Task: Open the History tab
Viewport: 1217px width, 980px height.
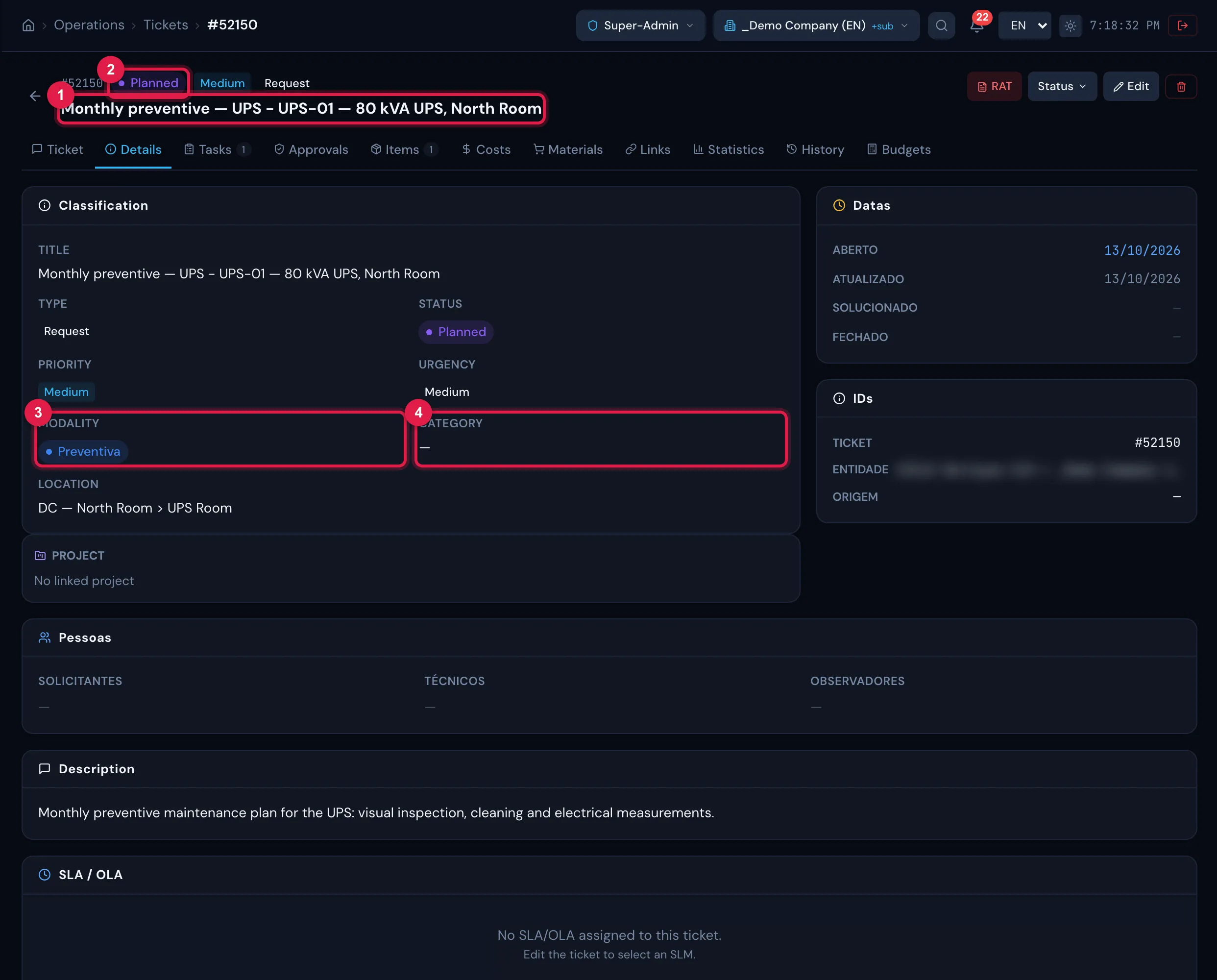Action: click(815, 149)
